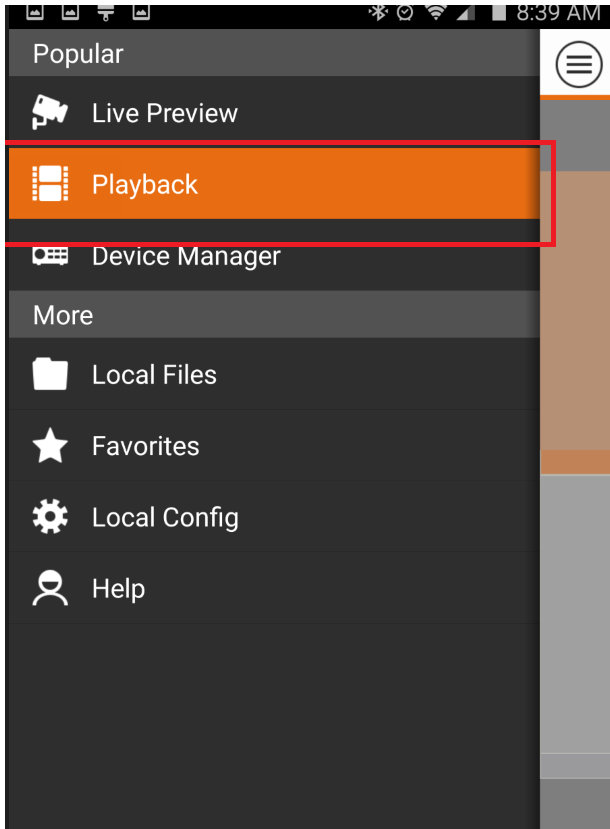Tap the Help person icon
Screen dimensions: 610x829
[50, 589]
